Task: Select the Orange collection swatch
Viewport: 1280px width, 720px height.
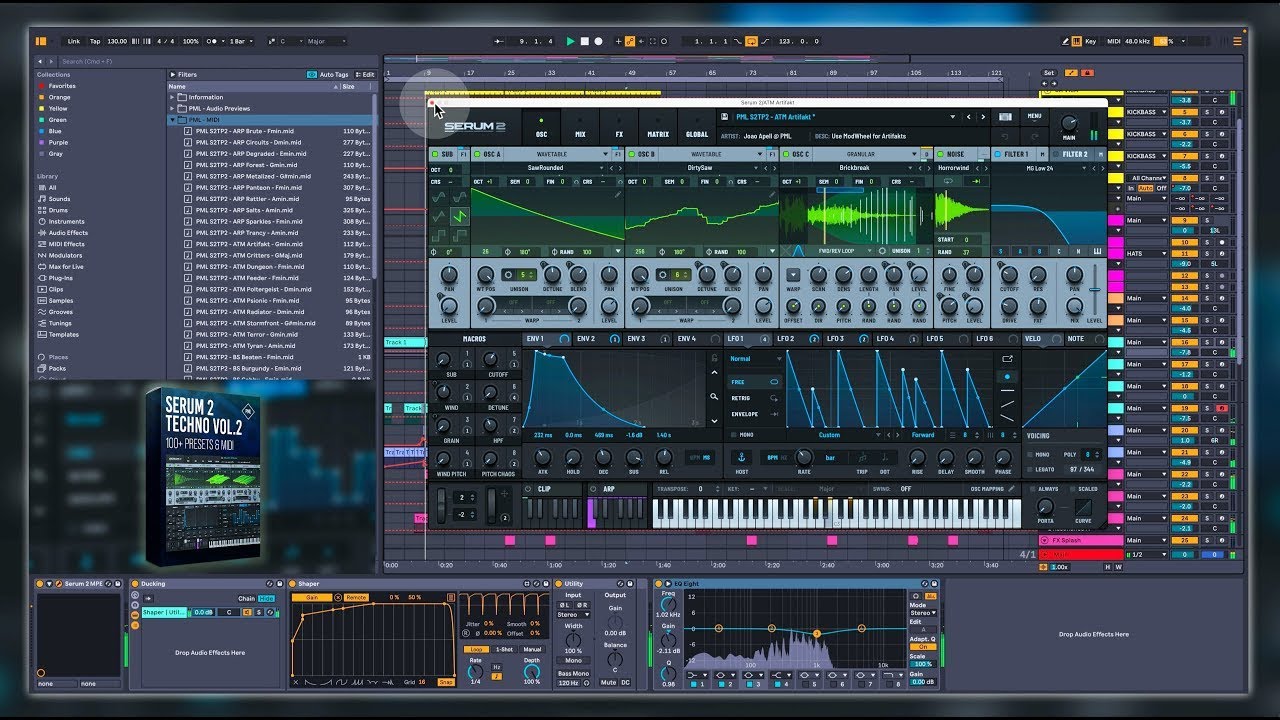Action: pos(42,97)
